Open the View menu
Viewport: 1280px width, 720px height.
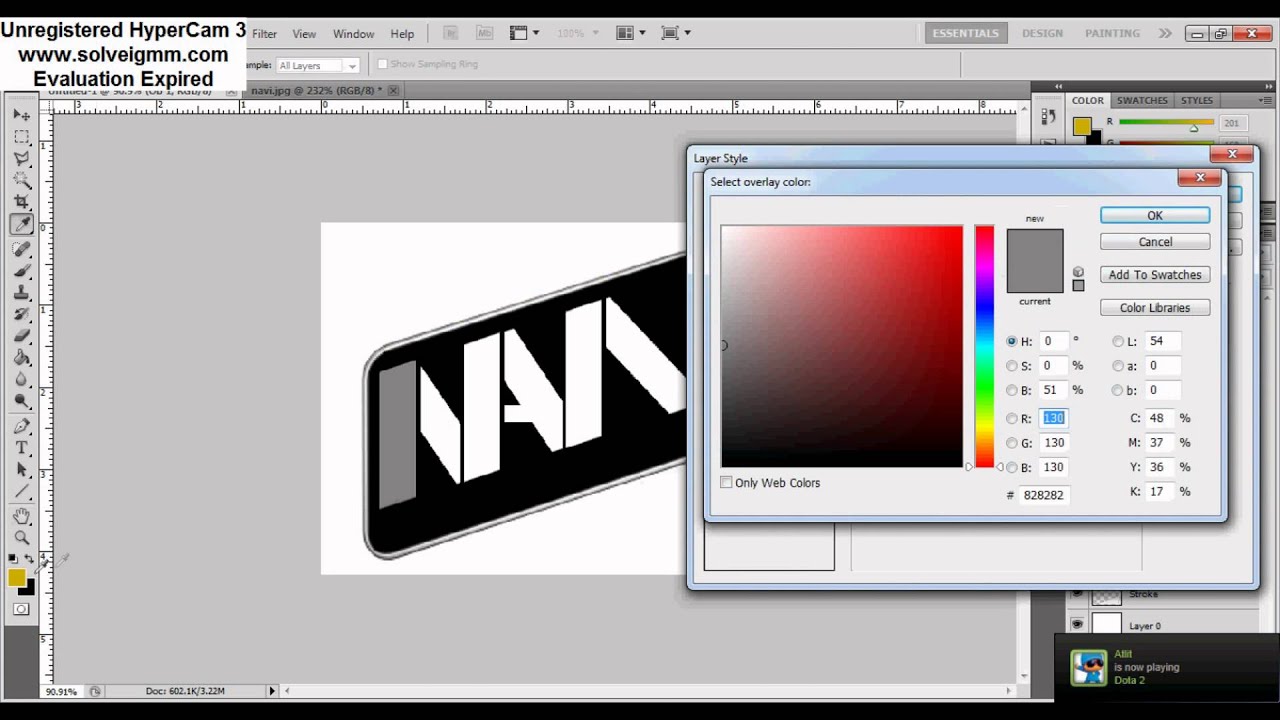click(x=304, y=34)
